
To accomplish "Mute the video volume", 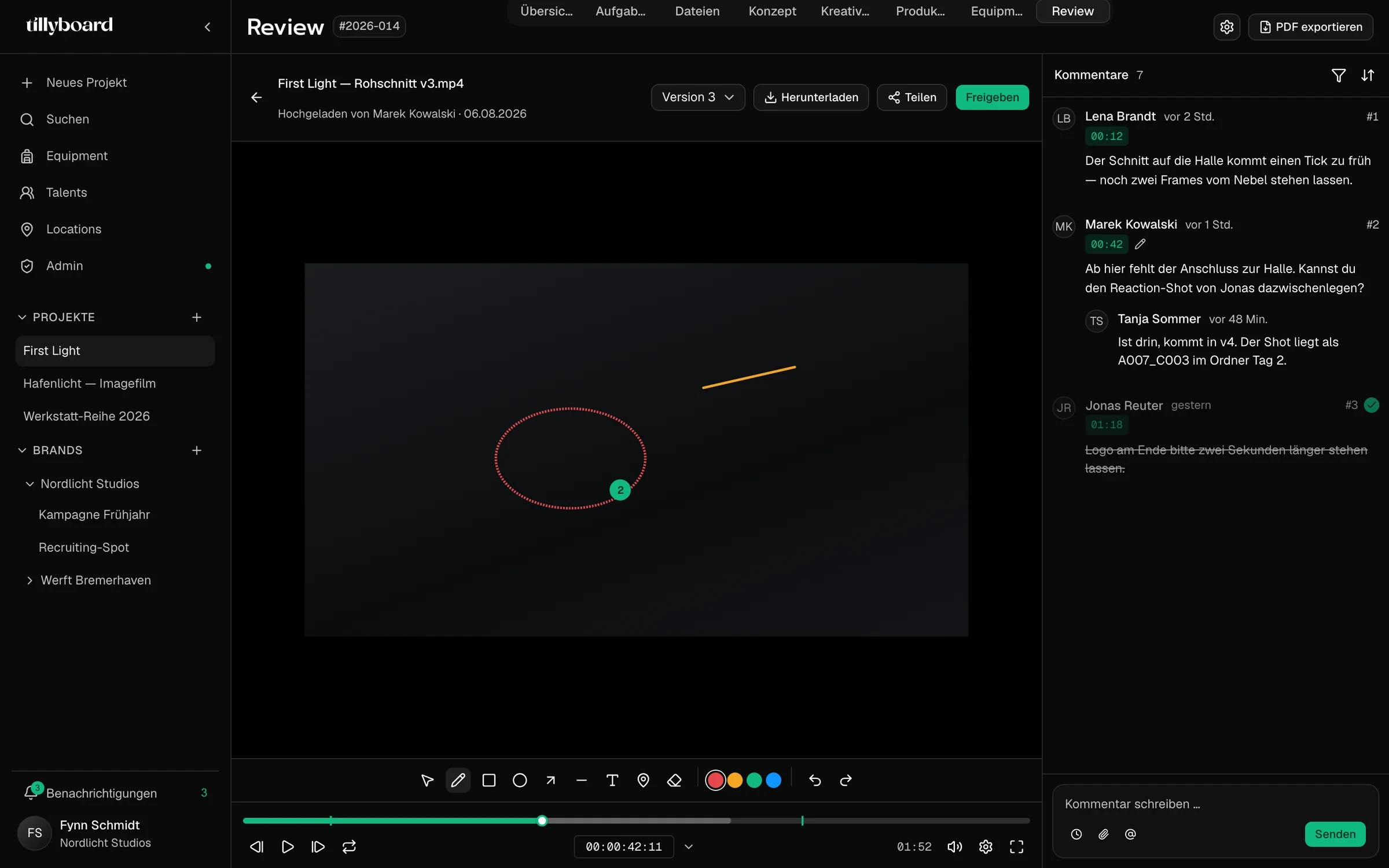I will [954, 847].
